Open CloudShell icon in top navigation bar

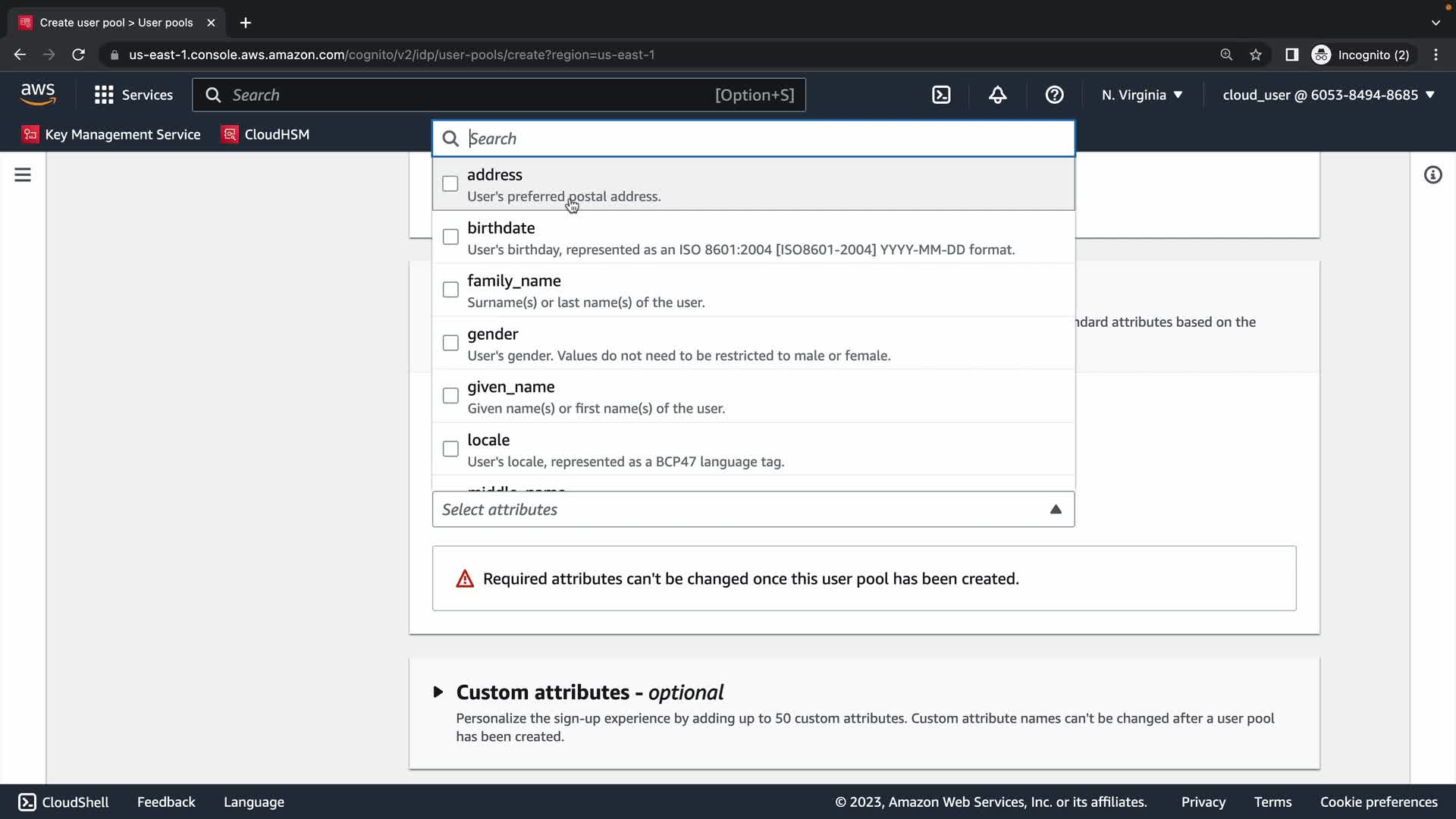pyautogui.click(x=941, y=95)
